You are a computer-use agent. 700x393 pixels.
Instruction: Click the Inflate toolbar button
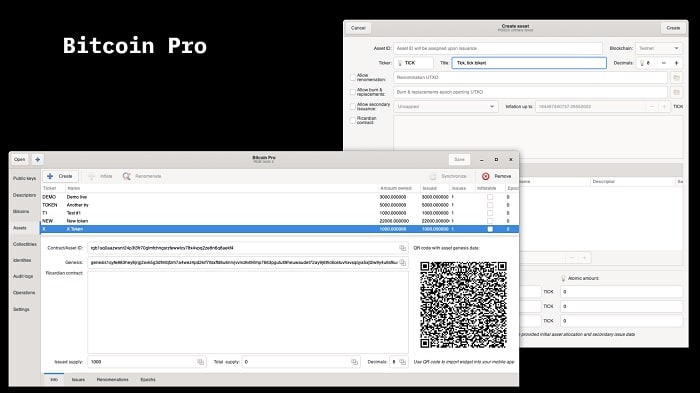100,176
